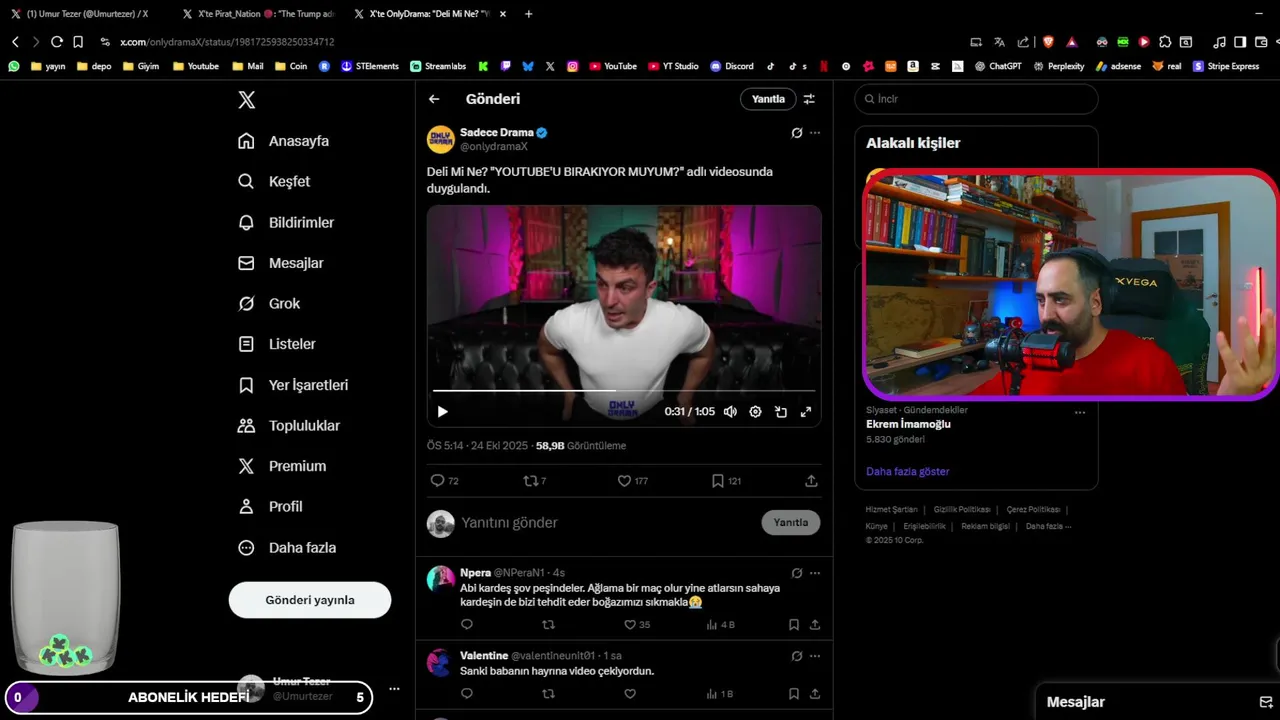Open Ekrem İmamoğlu trending topic
1280x720 pixels.
click(x=908, y=424)
